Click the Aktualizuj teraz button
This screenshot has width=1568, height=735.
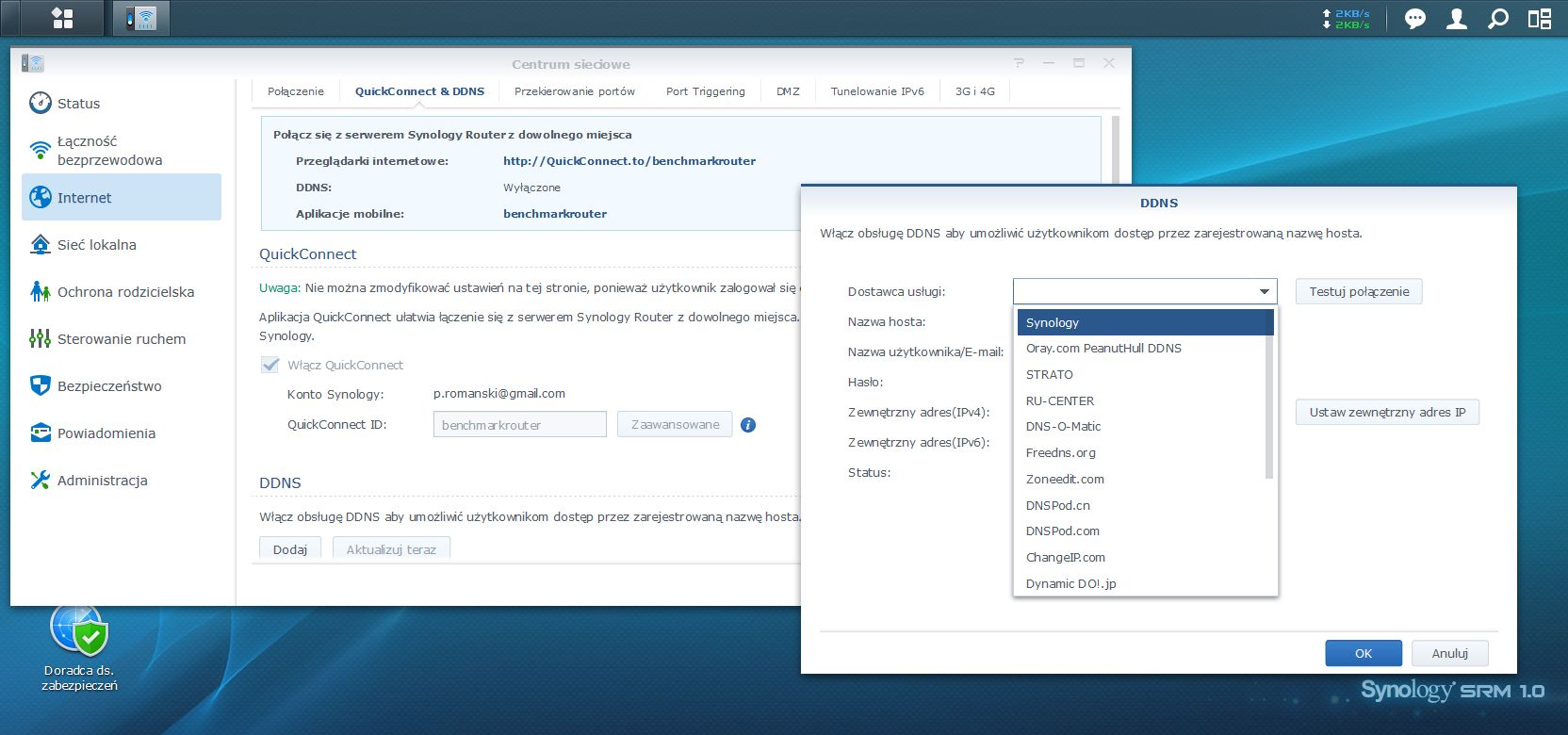pos(391,549)
